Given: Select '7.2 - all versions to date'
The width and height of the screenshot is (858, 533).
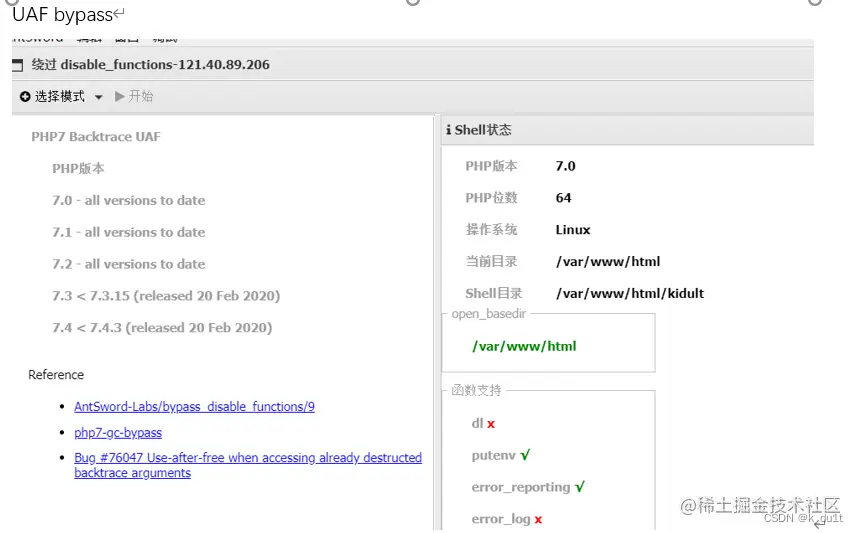Looking at the screenshot, I should click(x=129, y=264).
